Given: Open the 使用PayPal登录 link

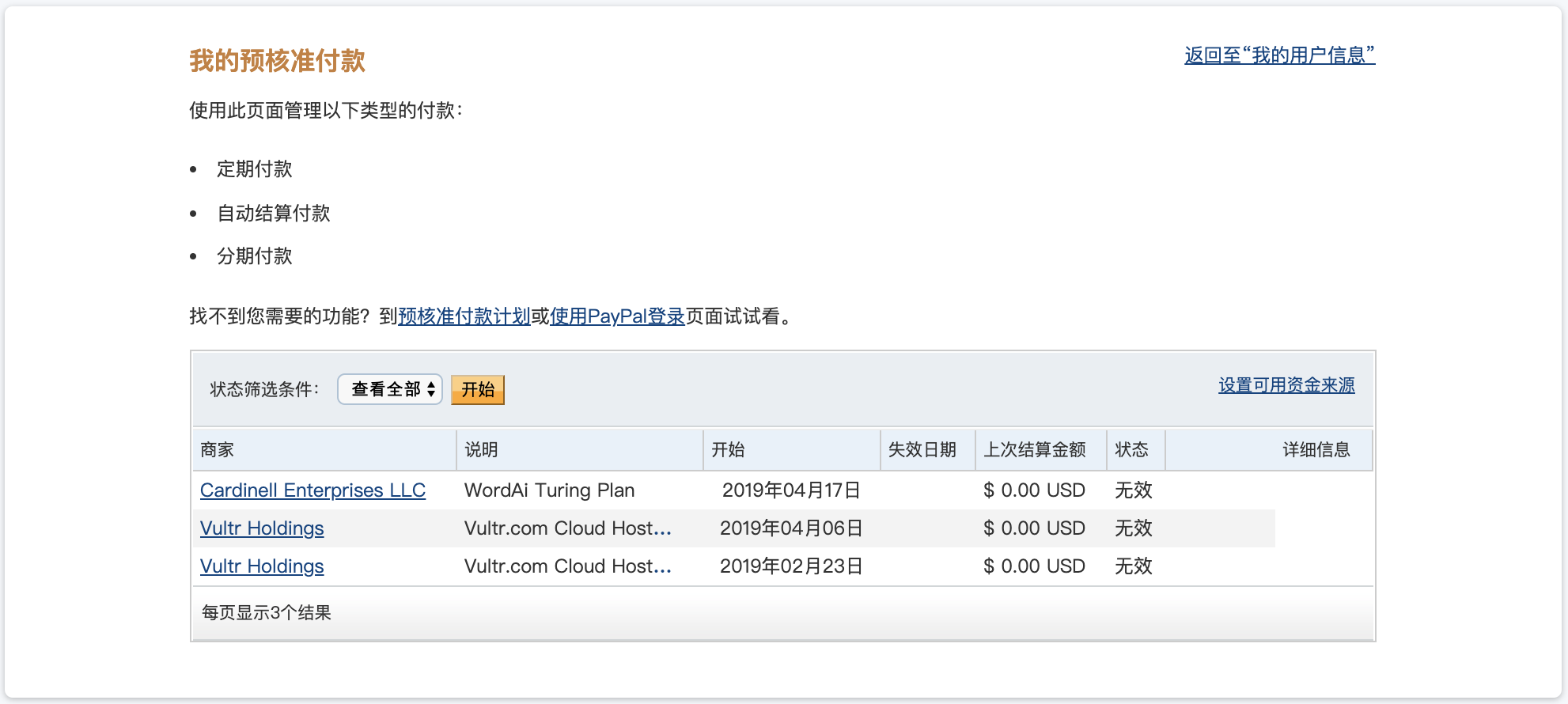Looking at the screenshot, I should [x=617, y=316].
